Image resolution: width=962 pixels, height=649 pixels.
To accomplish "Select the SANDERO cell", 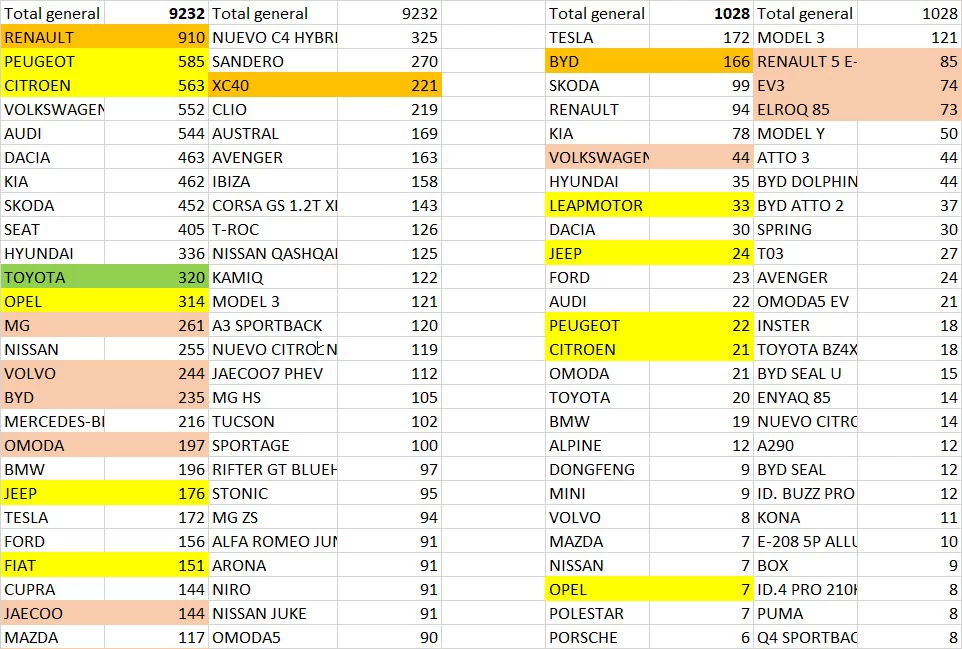I will click(273, 61).
